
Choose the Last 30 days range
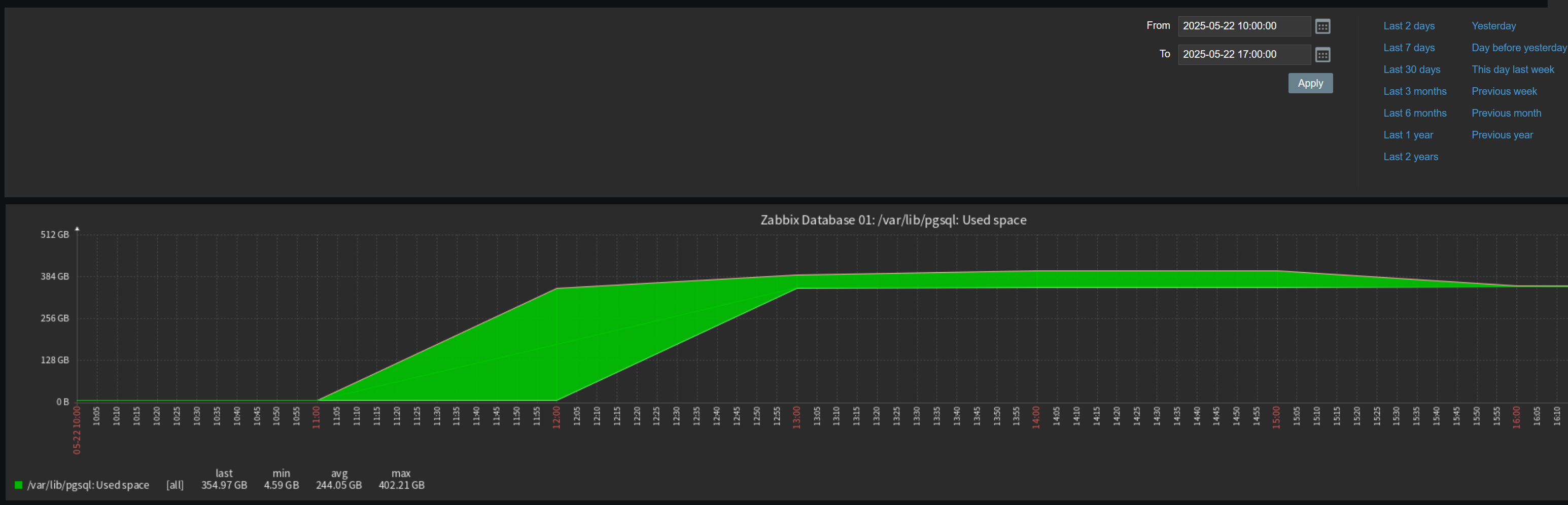[1411, 70]
